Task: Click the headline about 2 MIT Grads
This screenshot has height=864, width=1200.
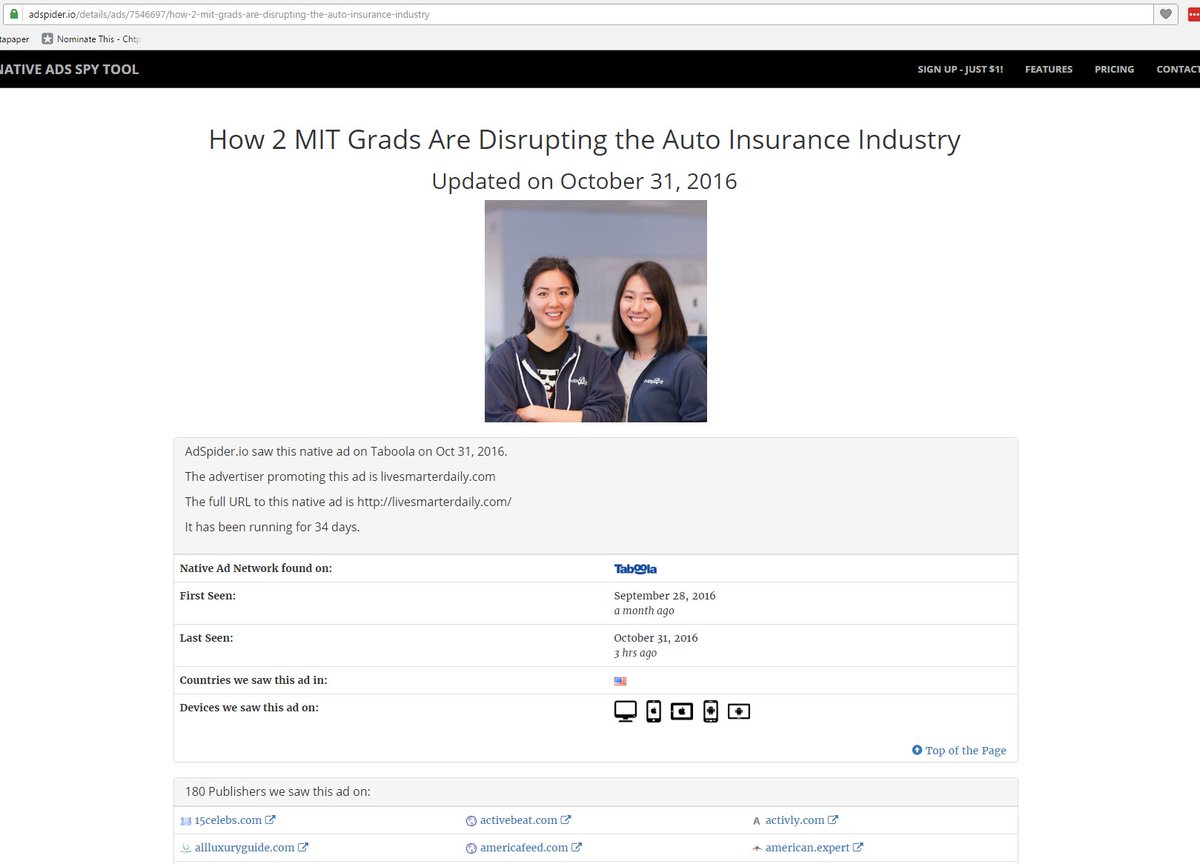Action: pos(584,139)
